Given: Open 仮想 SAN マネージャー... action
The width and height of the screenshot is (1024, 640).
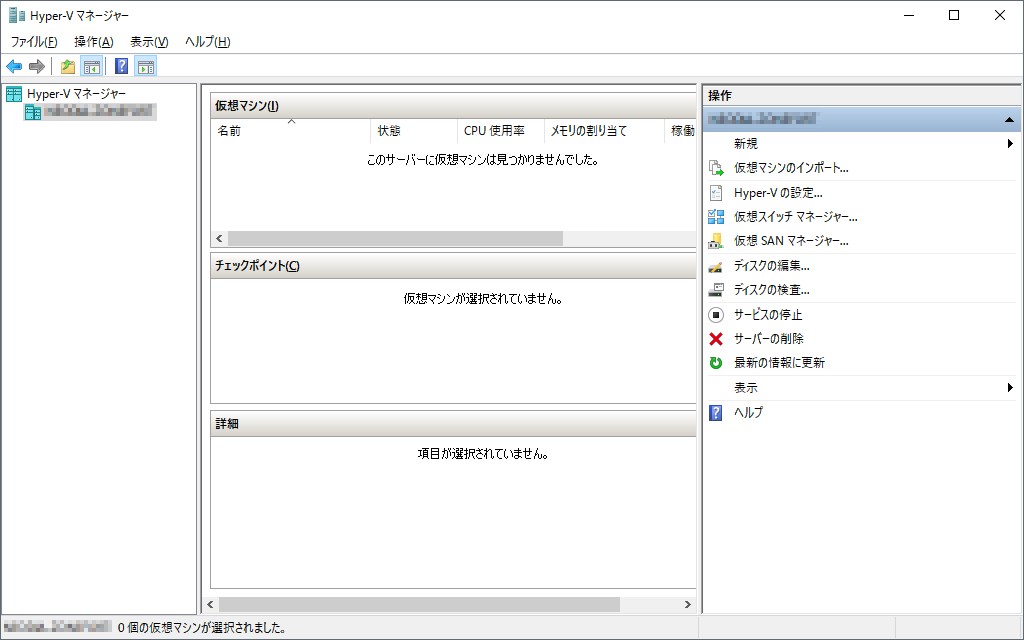Looking at the screenshot, I should click(791, 241).
